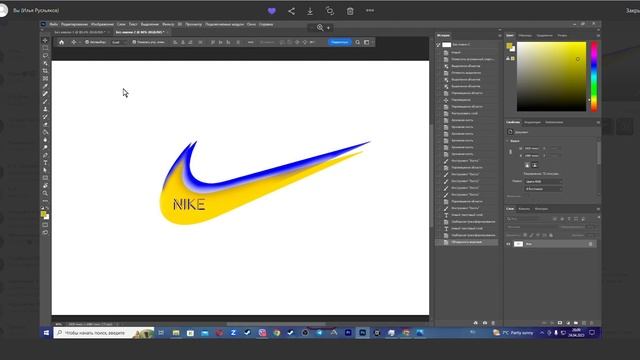Click the download icon in viewer bar
The image size is (640, 360).
310,11
